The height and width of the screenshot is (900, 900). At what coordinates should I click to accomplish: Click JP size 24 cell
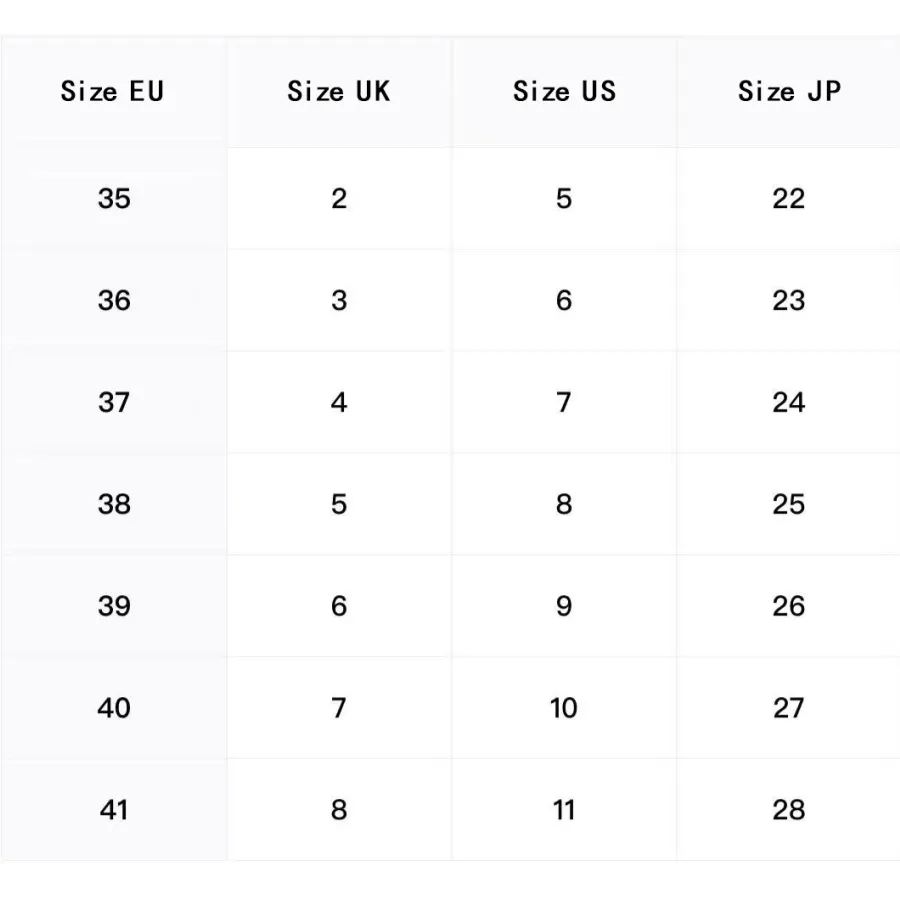[x=788, y=403]
